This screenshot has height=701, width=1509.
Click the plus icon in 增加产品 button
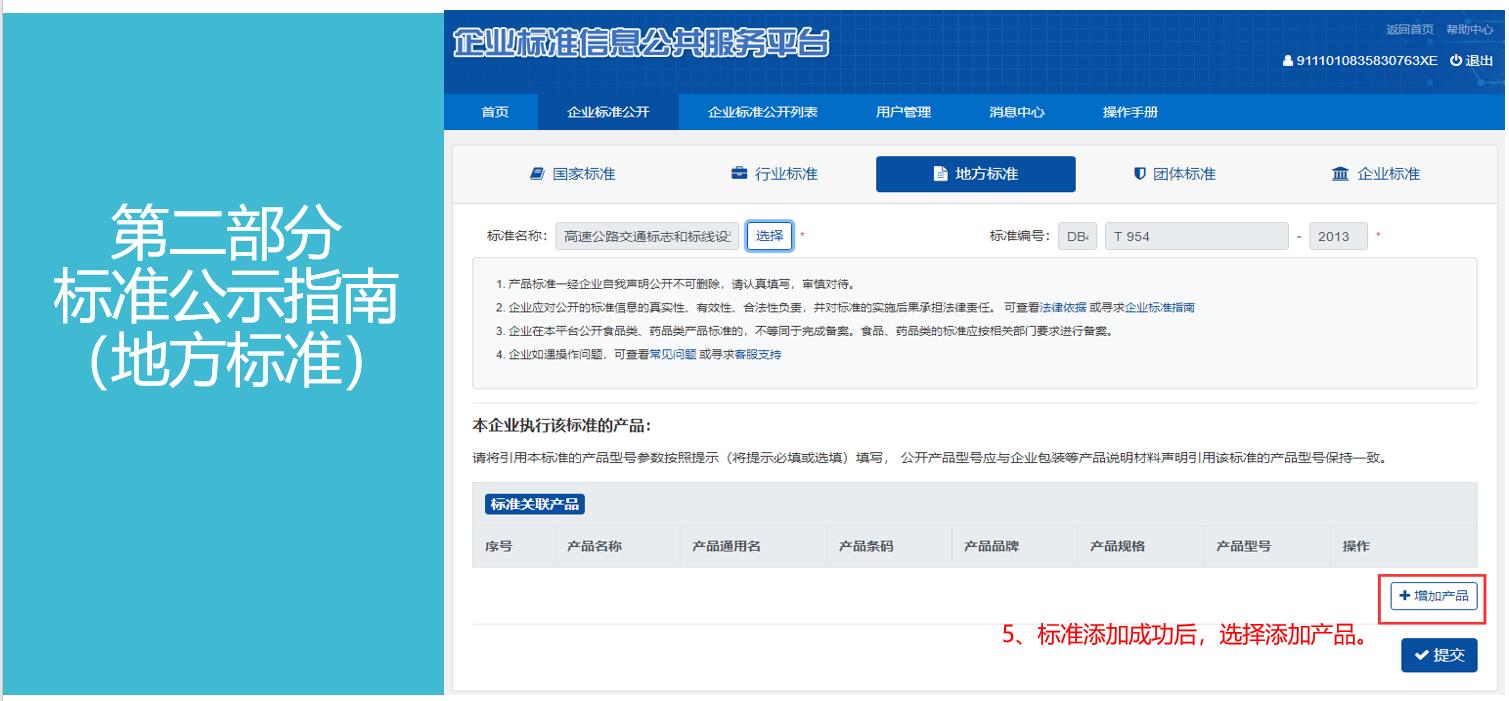coord(1405,596)
